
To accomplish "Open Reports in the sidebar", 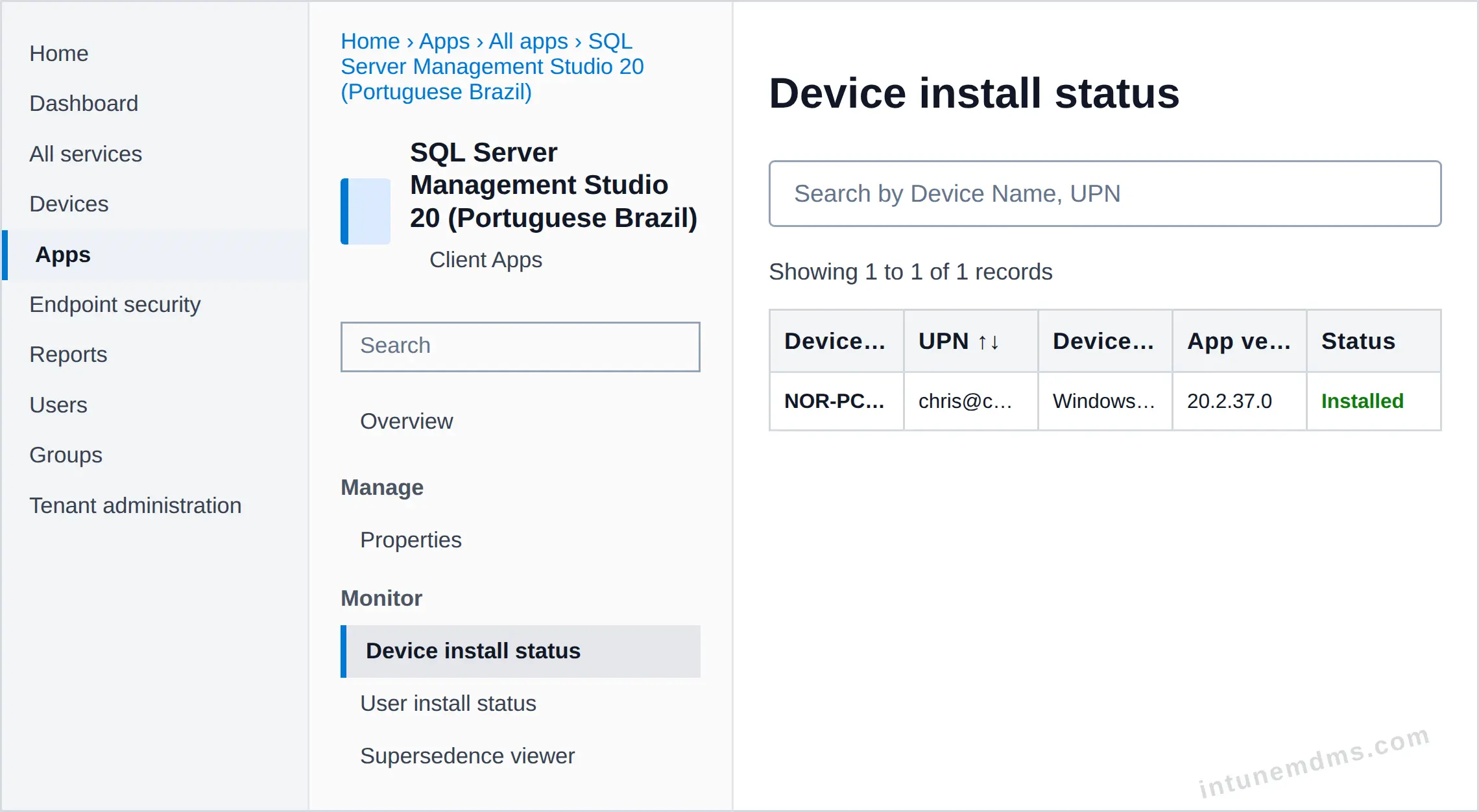I will (68, 354).
